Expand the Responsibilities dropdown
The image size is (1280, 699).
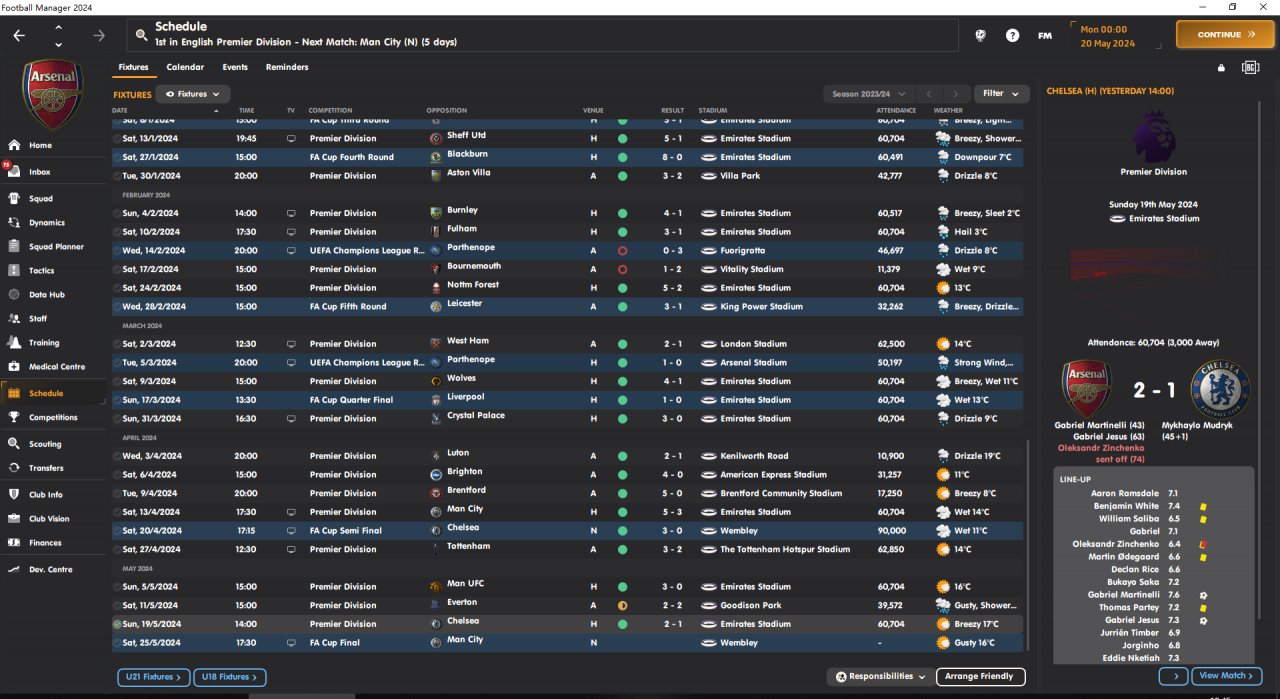point(880,677)
